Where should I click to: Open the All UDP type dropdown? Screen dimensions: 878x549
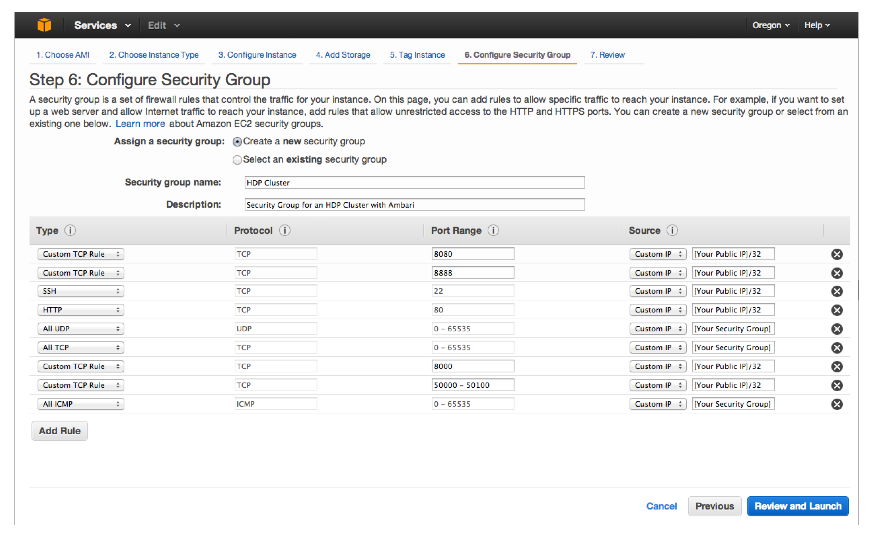81,328
